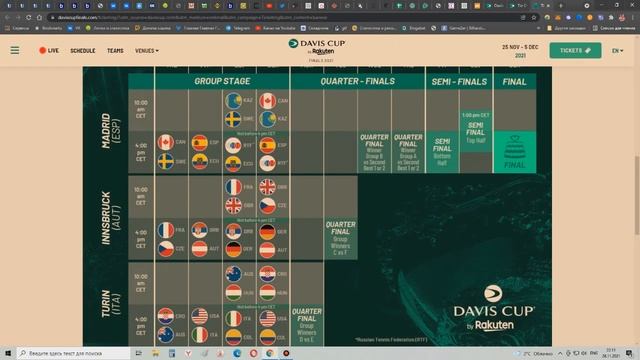Click USA flag in USA vs ITA match
This screenshot has width=640, height=360.
point(200,316)
